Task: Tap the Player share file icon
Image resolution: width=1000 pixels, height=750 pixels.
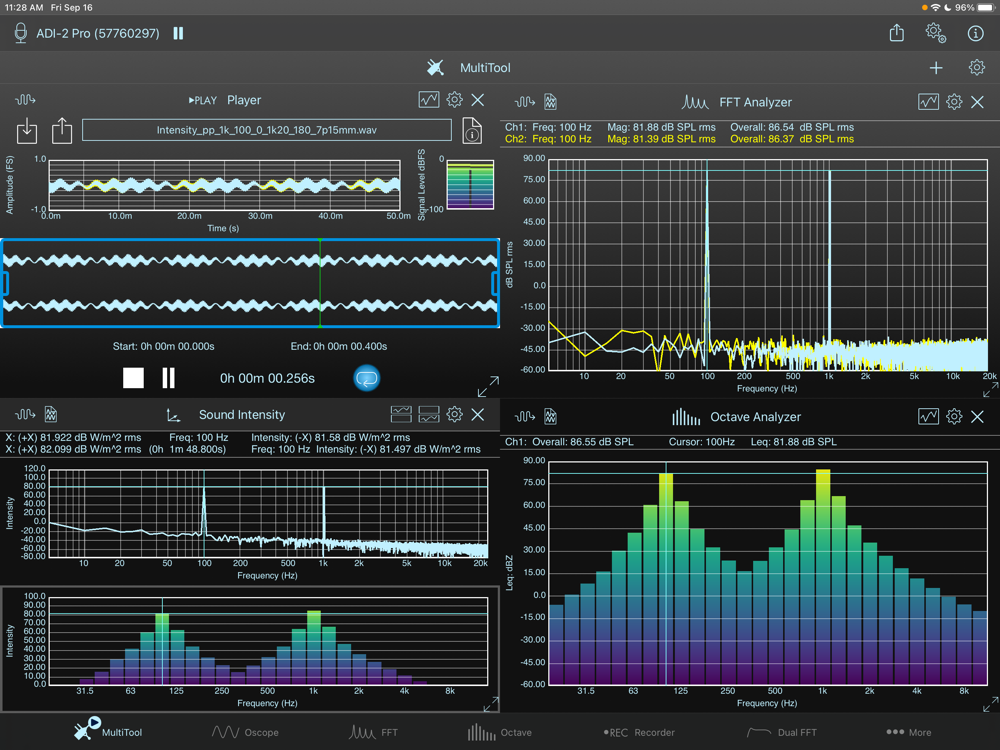Action: coord(62,131)
